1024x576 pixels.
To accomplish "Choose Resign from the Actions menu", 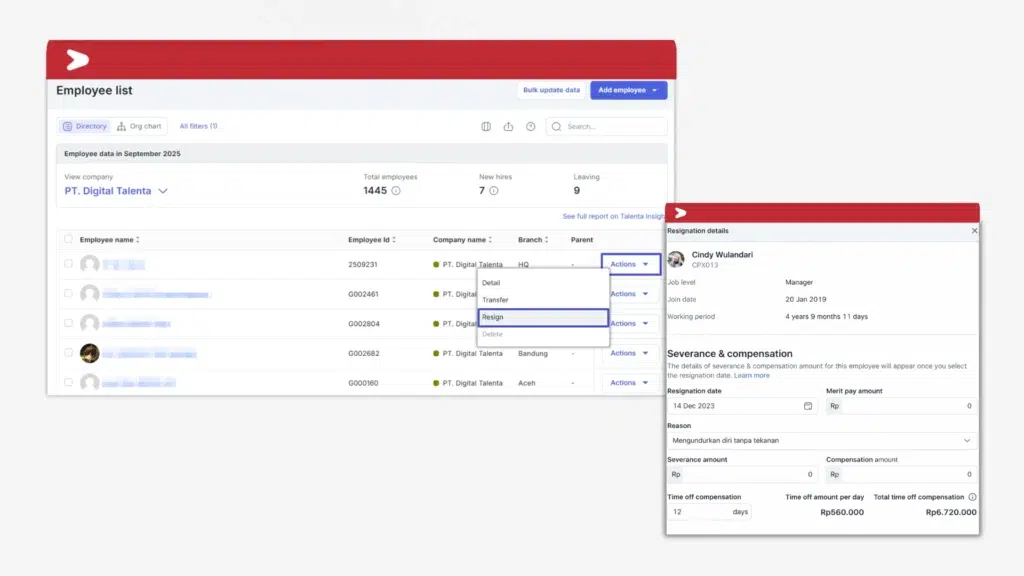I will click(x=542, y=317).
